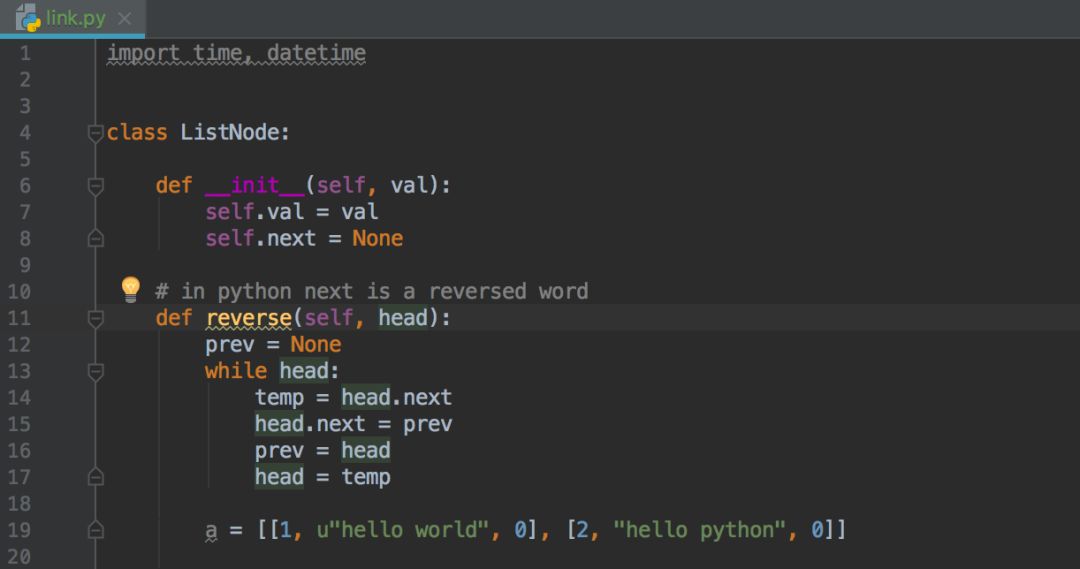Click 'self.next = None' line
This screenshot has height=569, width=1080.
point(304,238)
